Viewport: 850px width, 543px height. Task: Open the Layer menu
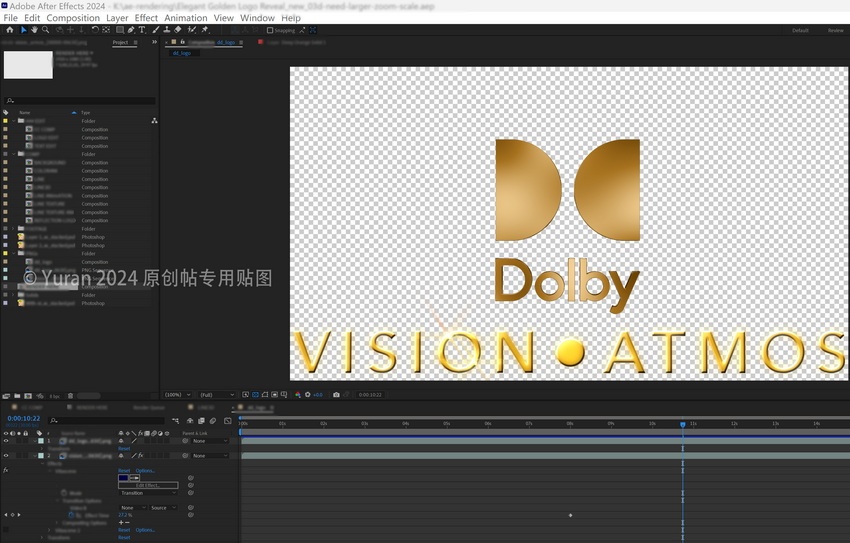[x=117, y=18]
